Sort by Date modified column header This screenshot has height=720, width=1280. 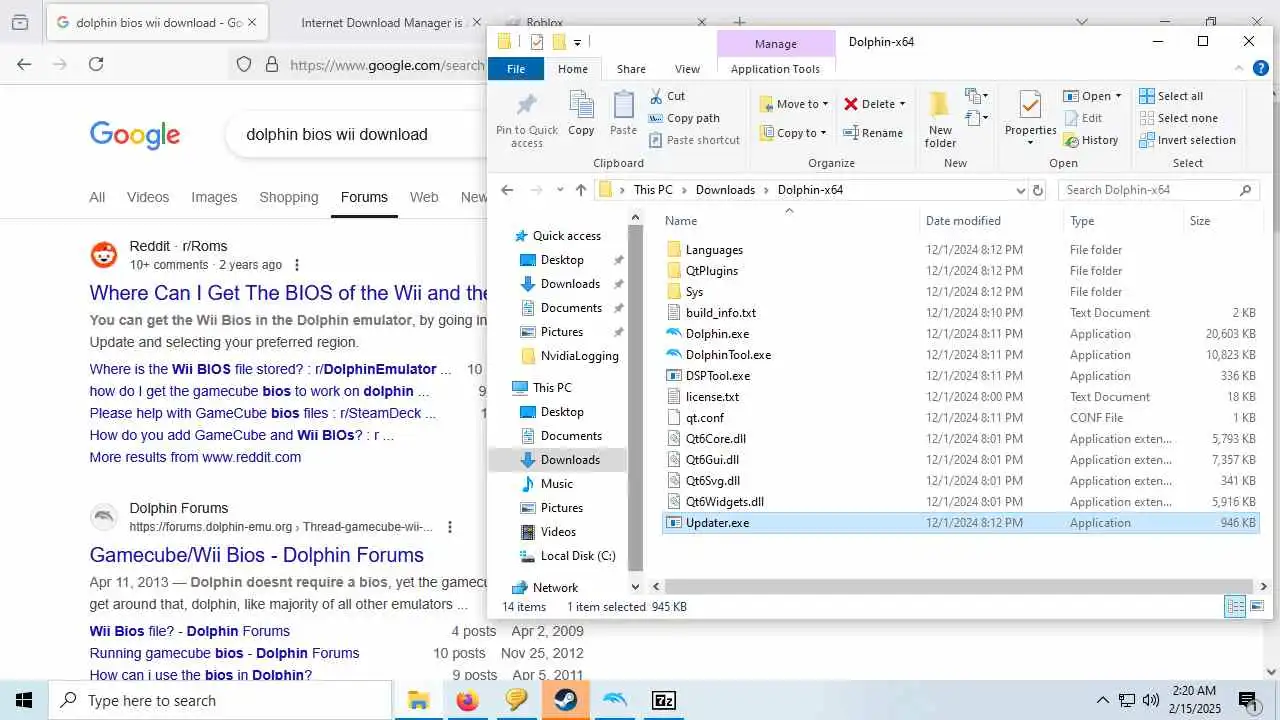pos(963,221)
